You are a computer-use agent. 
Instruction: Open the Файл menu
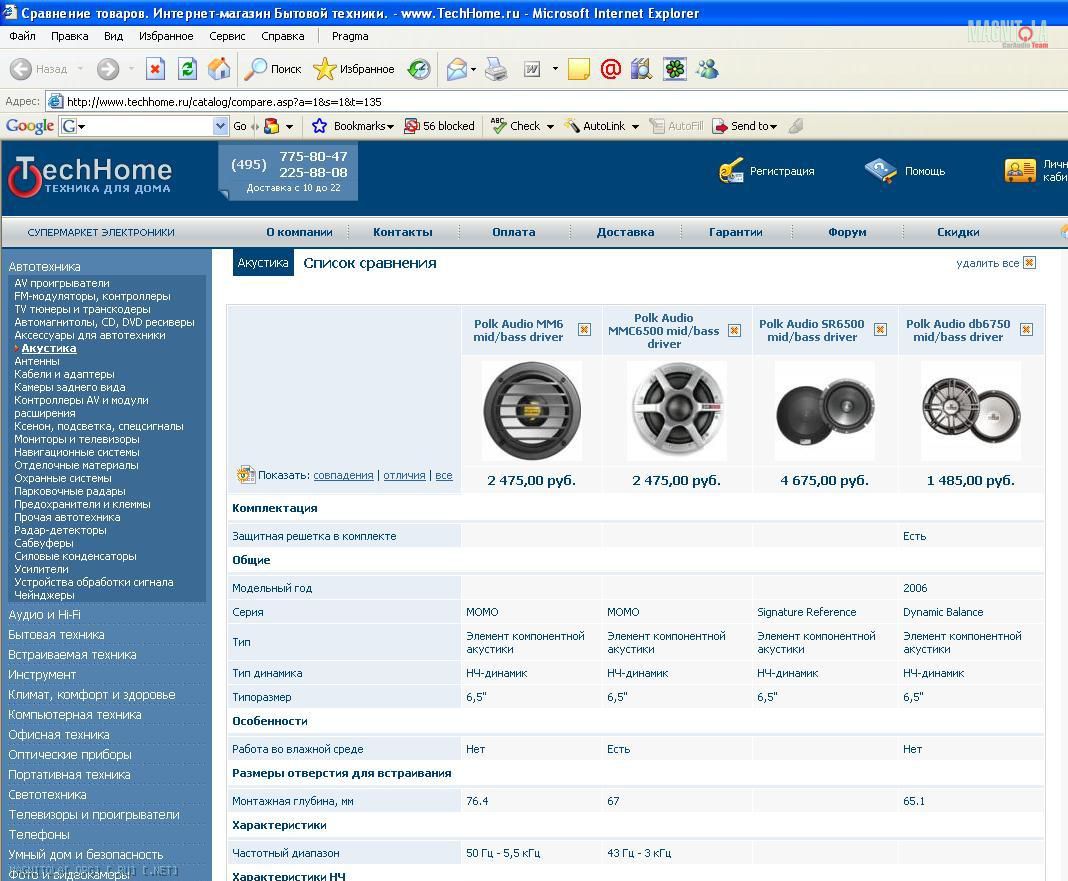click(22, 36)
